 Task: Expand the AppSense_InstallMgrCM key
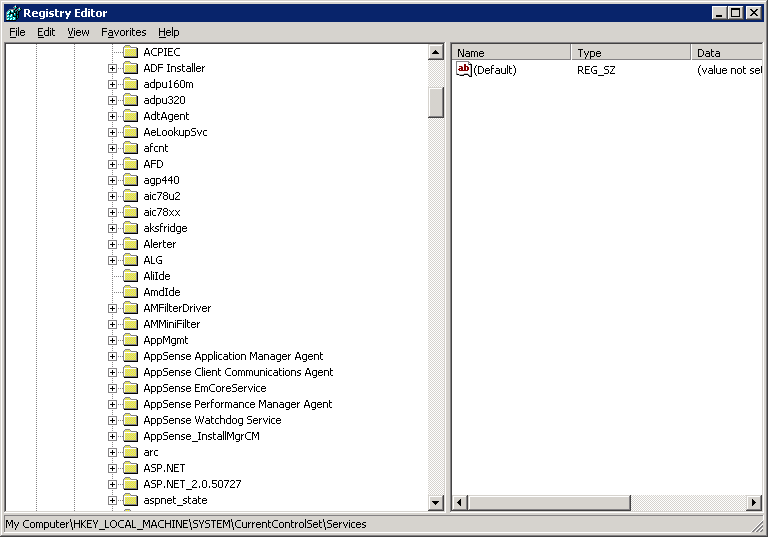point(112,437)
